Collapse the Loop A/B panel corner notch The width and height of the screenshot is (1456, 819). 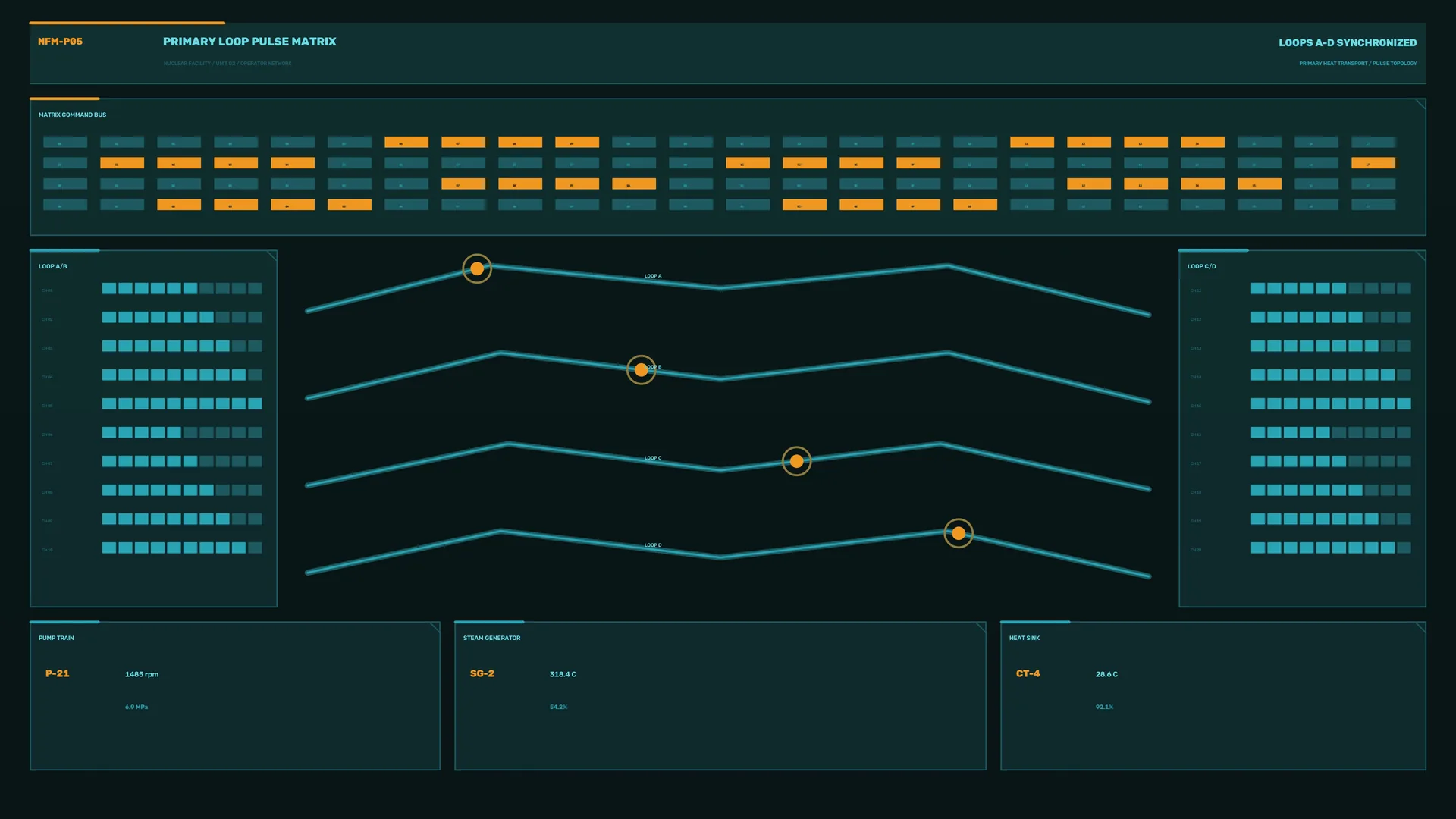click(271, 256)
